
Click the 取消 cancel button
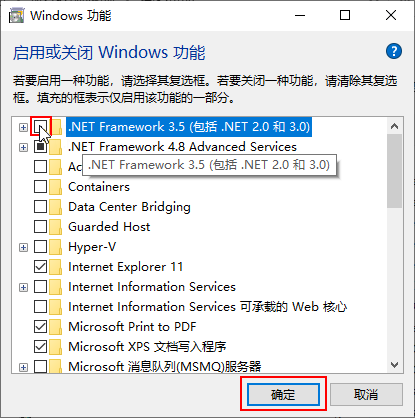(x=366, y=394)
